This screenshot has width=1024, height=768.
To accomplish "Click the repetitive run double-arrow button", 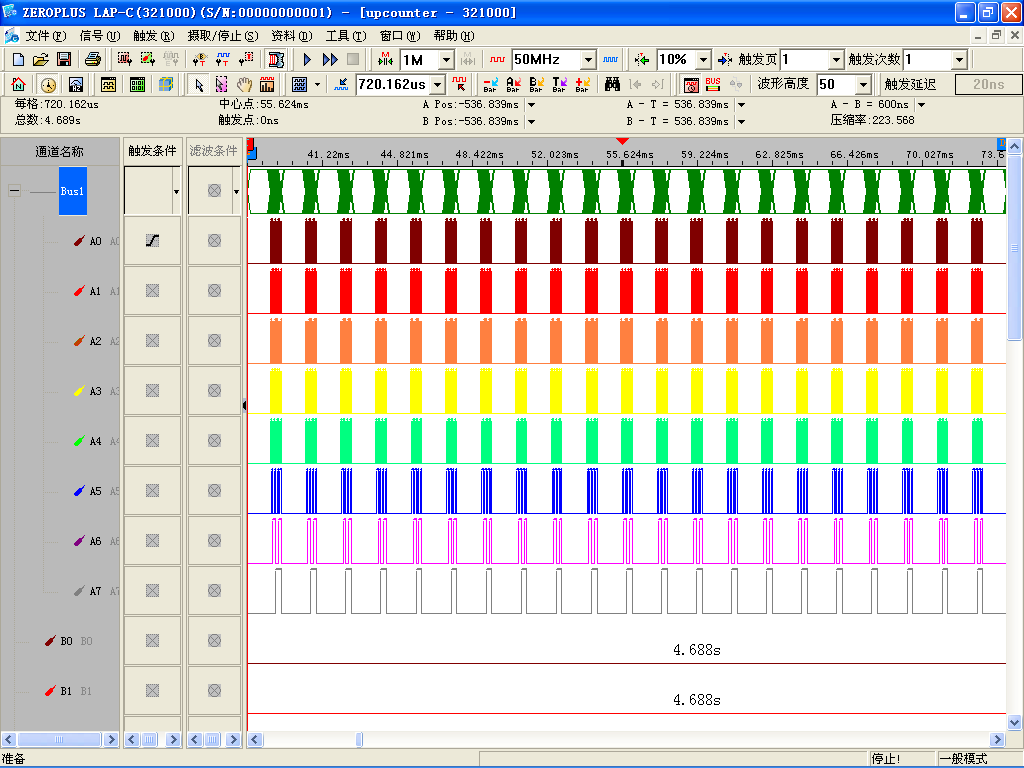I will click(330, 60).
